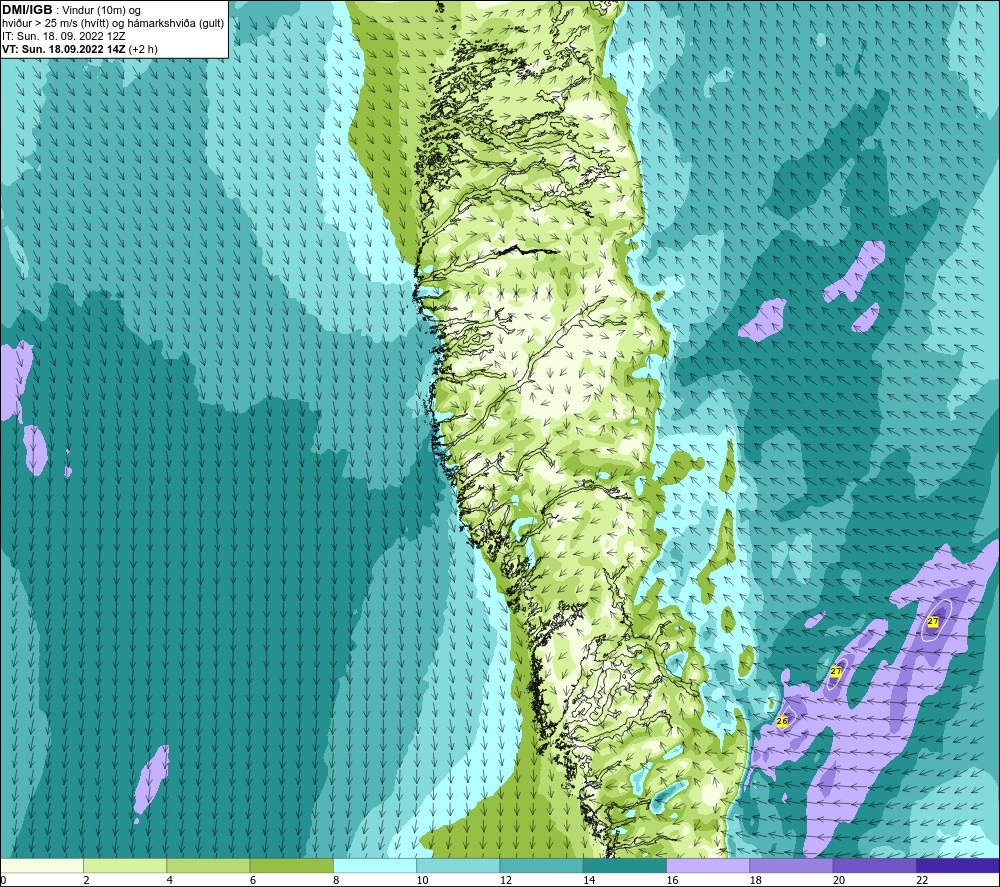Viewport: 1000px width, 887px height.
Task: Select the 8–10 m/s pale cyan legend swatch
Action: [375, 865]
